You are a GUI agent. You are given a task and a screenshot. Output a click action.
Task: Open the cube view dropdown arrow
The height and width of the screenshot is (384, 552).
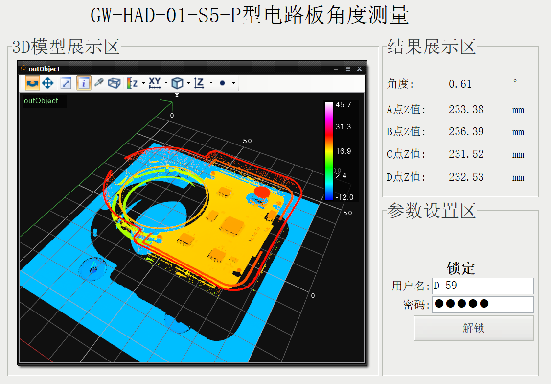(188, 83)
